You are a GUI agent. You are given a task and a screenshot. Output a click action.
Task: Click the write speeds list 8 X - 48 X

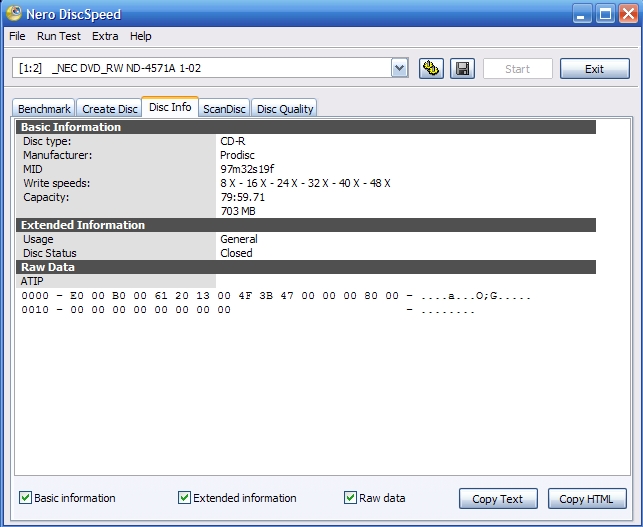pos(305,183)
